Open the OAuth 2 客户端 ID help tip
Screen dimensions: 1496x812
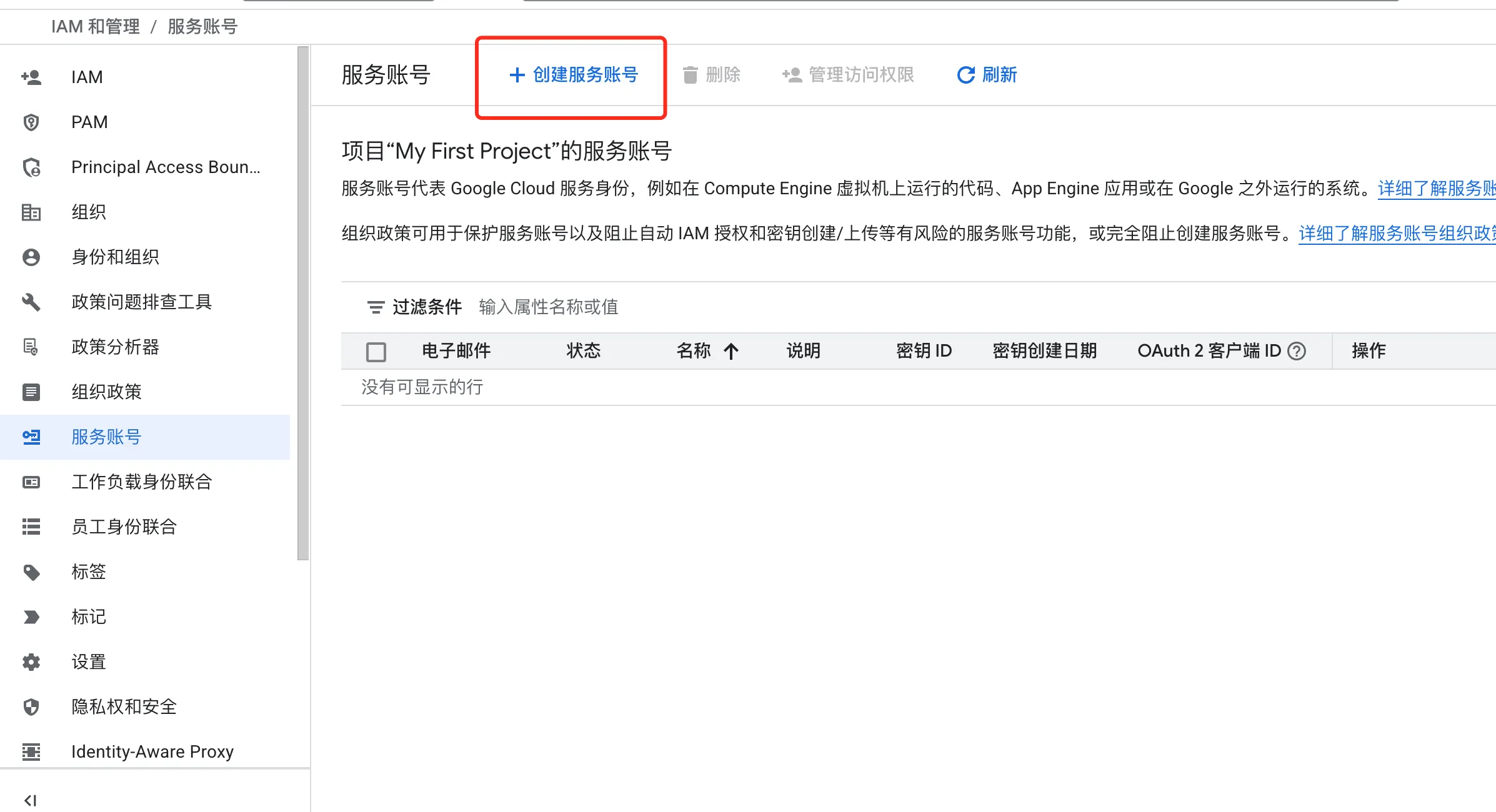click(x=1296, y=350)
